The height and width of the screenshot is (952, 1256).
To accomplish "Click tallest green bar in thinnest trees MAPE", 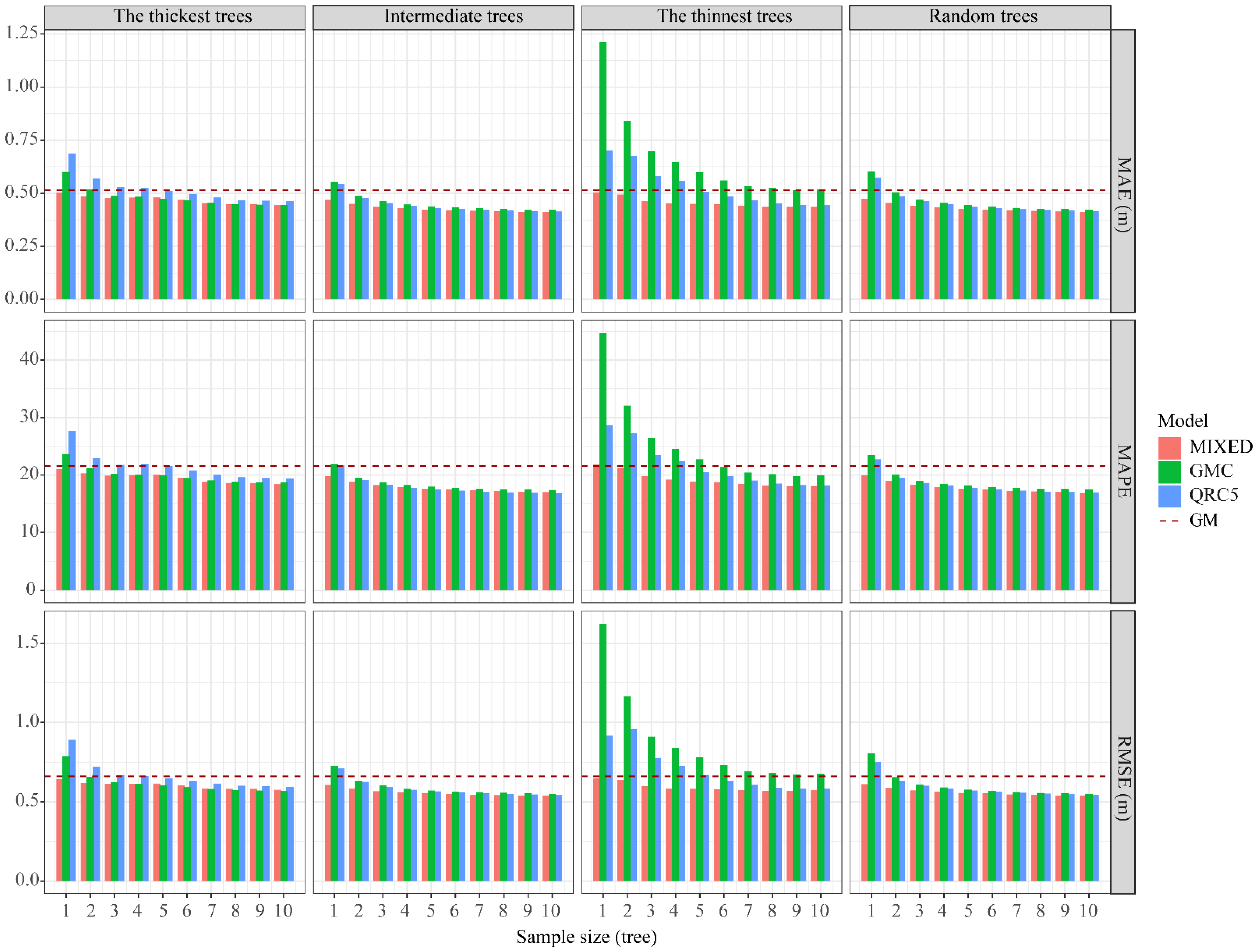I will pos(602,461).
